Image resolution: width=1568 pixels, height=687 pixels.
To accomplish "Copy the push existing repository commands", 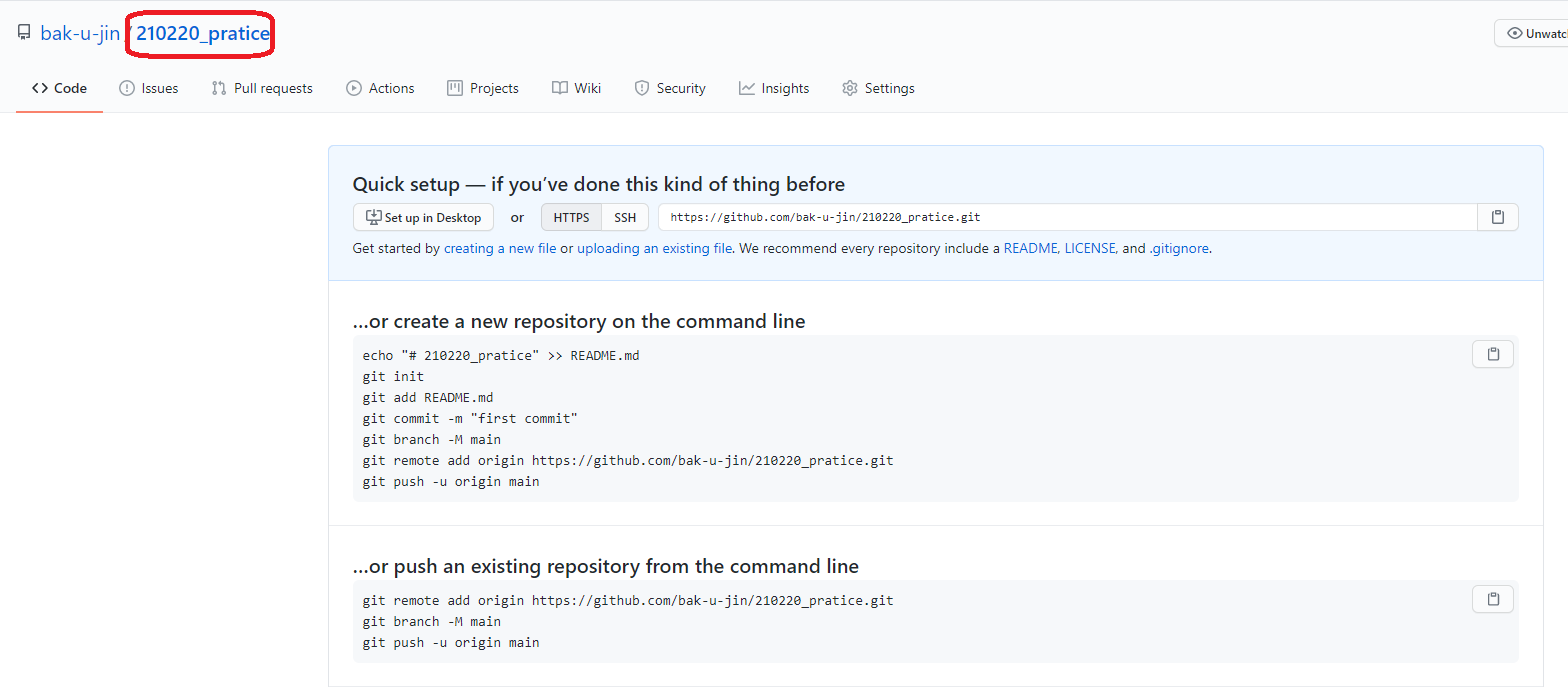I will click(1493, 599).
